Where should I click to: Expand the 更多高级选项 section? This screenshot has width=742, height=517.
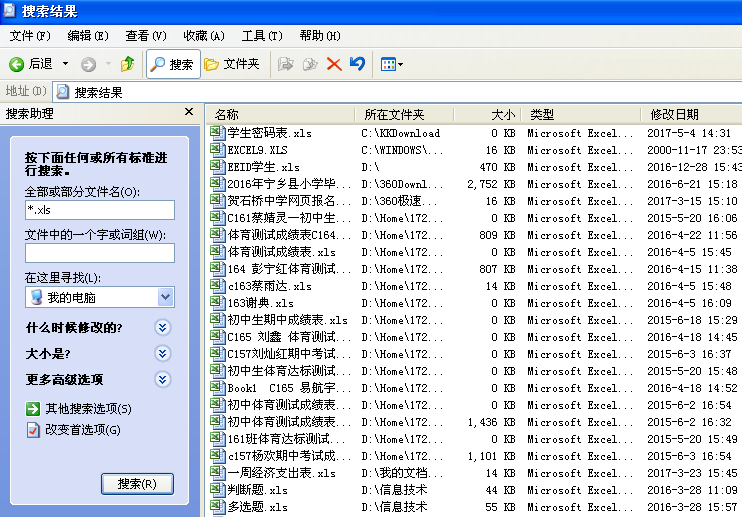pyautogui.click(x=162, y=379)
